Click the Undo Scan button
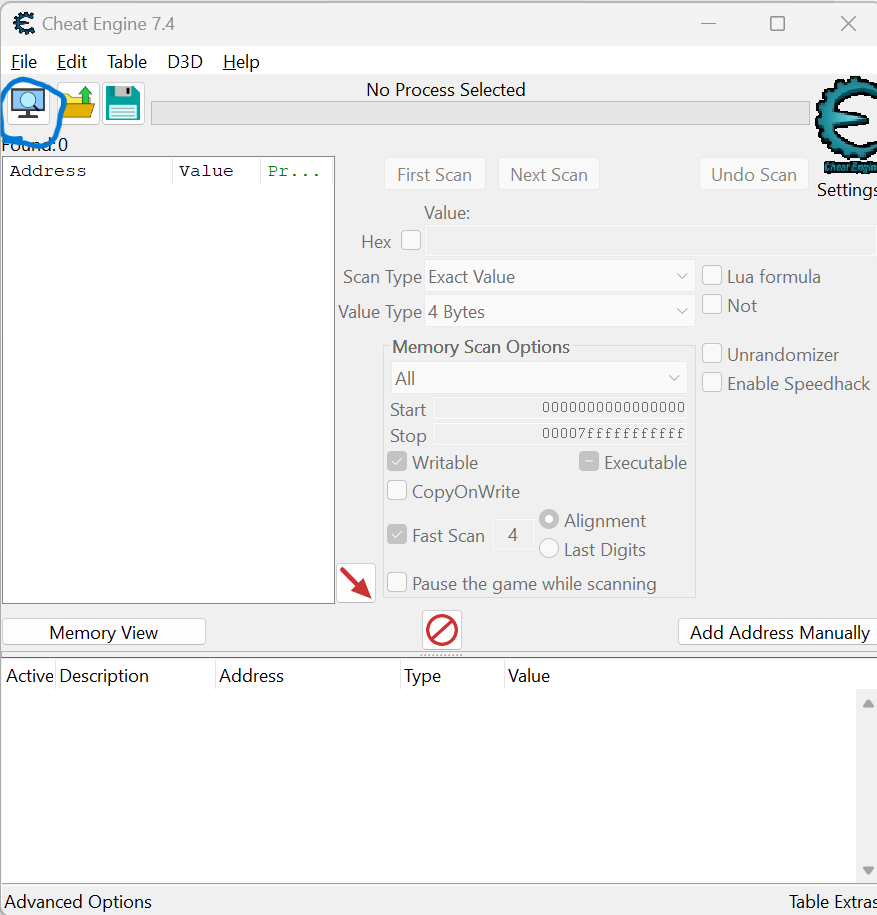877x915 pixels. click(x=754, y=174)
